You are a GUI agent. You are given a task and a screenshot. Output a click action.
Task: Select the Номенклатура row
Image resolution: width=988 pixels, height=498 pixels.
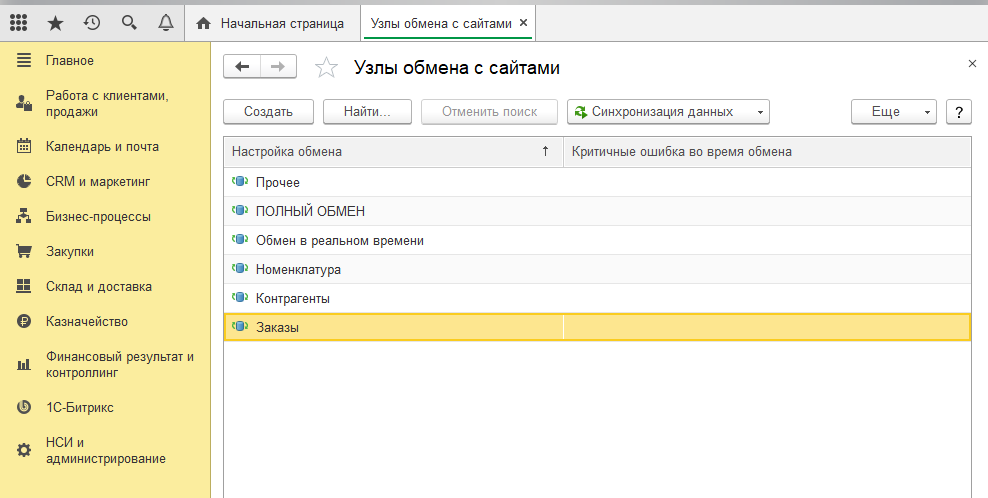tap(597, 269)
